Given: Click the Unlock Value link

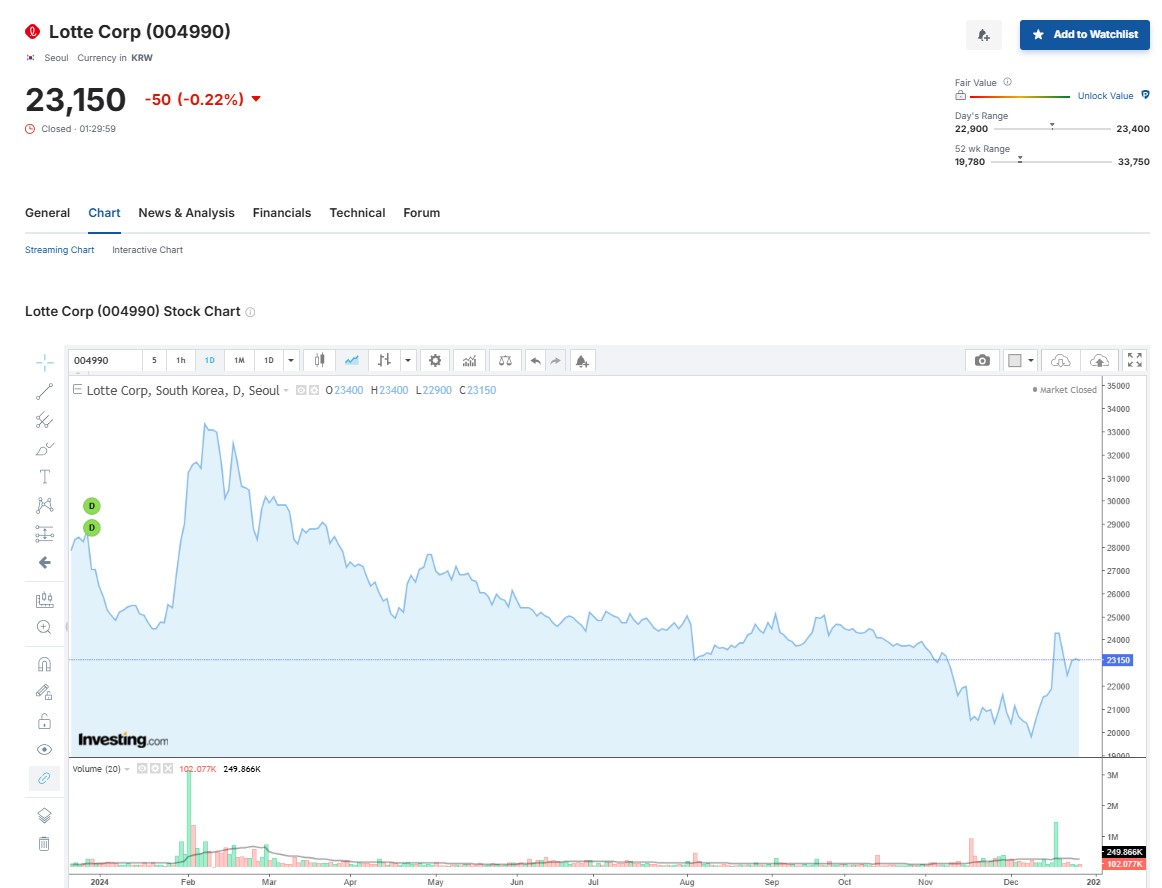Looking at the screenshot, I should [1105, 96].
